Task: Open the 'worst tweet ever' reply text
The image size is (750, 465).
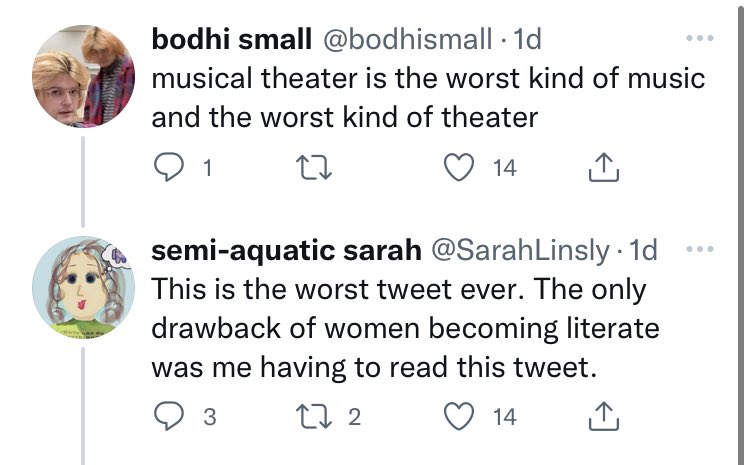Action: pos(406,329)
